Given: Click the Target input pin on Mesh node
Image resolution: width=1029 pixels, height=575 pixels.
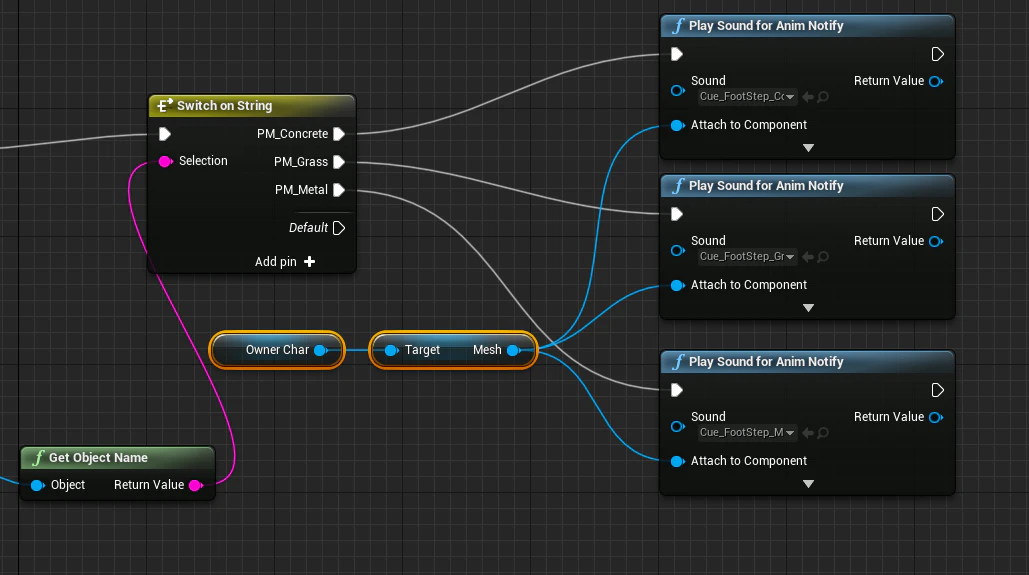Looking at the screenshot, I should click(x=391, y=350).
